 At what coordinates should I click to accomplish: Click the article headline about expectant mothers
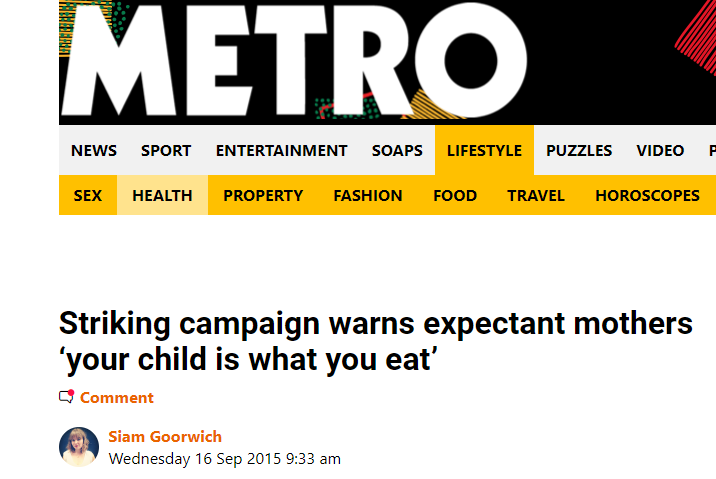[375, 341]
